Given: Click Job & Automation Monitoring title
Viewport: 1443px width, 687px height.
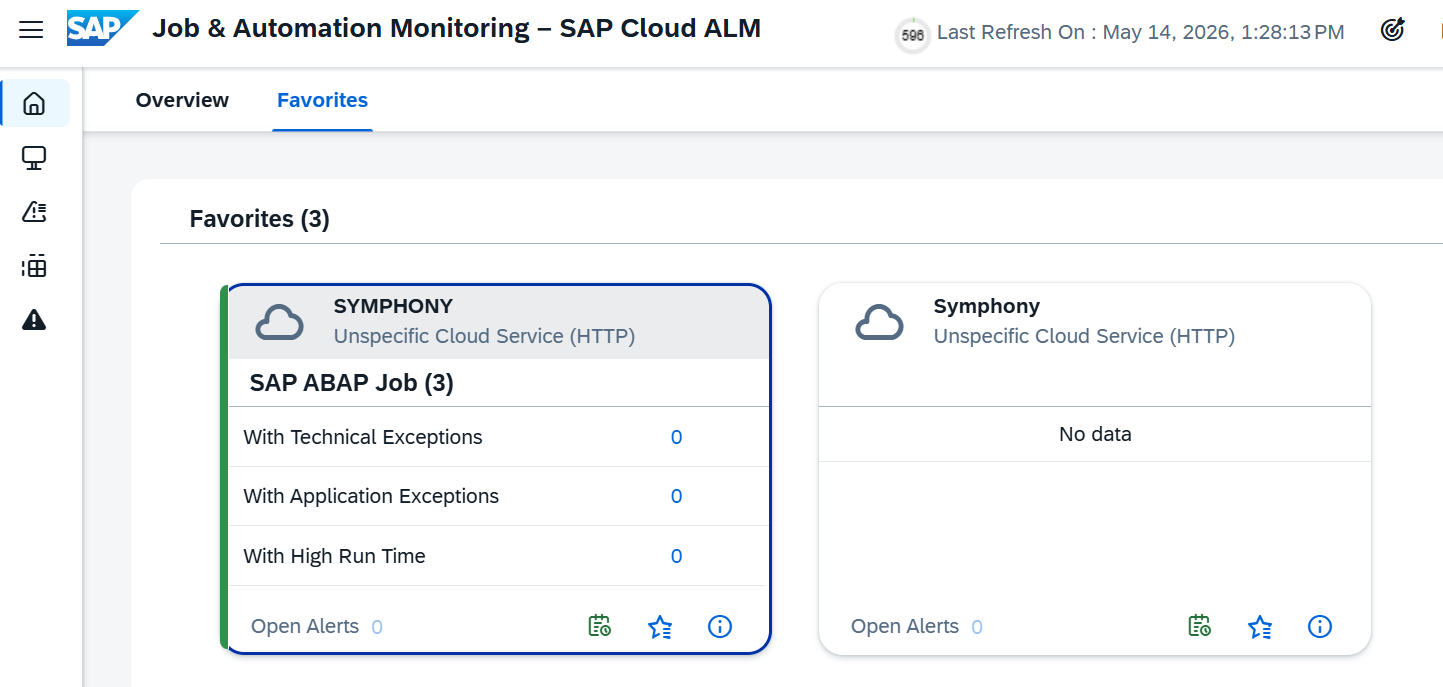Looking at the screenshot, I should coord(456,28).
